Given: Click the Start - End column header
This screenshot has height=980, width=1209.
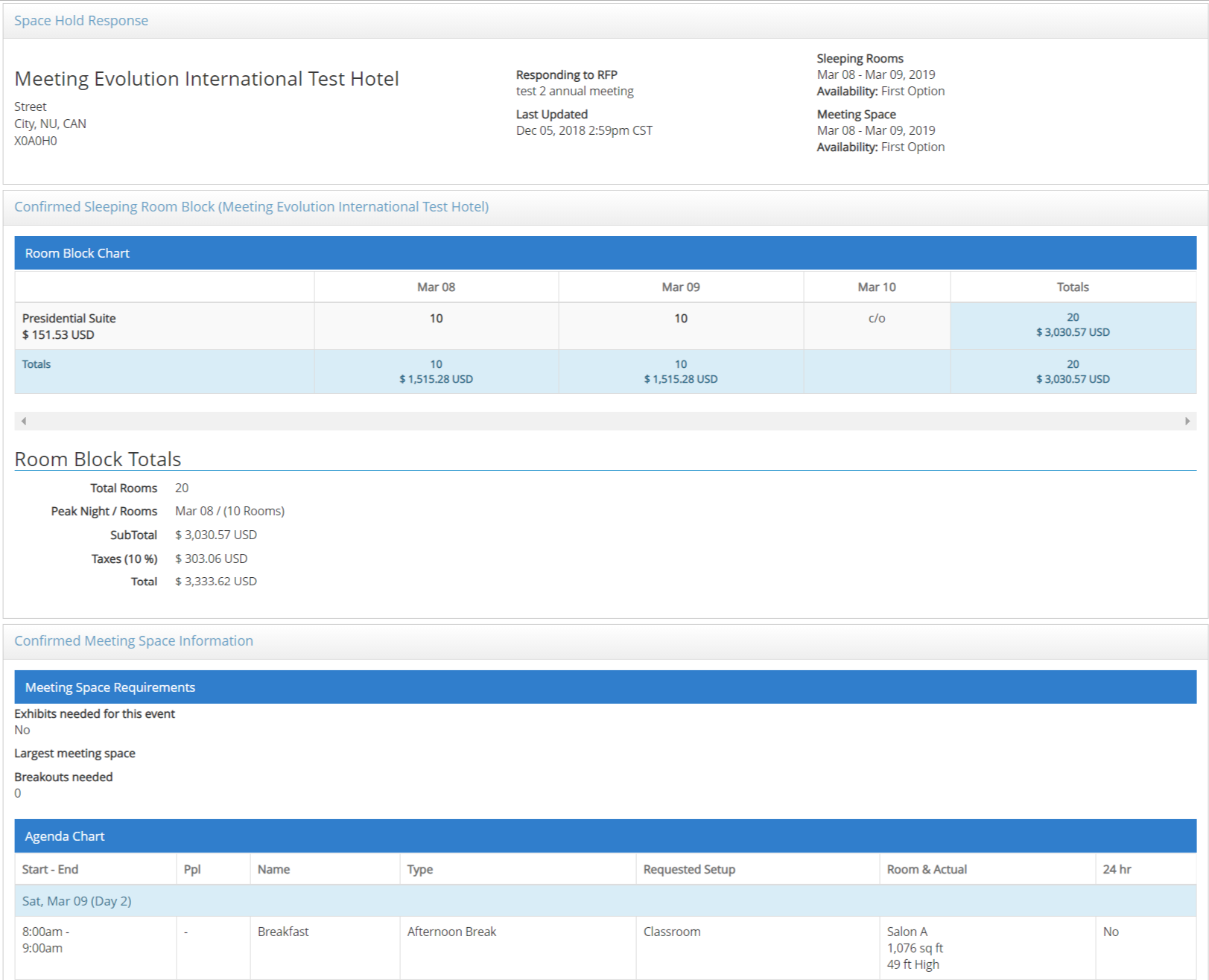Looking at the screenshot, I should (x=50, y=870).
